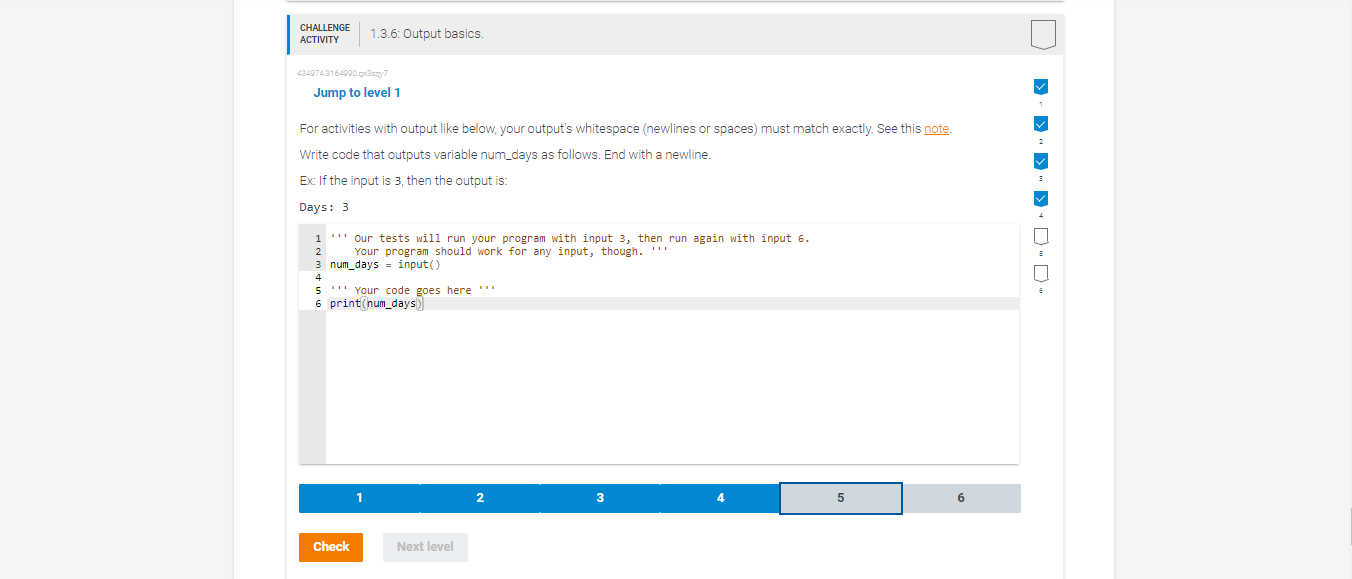
Task: Click the level 3 completion checkmark badge
Action: tap(1040, 161)
